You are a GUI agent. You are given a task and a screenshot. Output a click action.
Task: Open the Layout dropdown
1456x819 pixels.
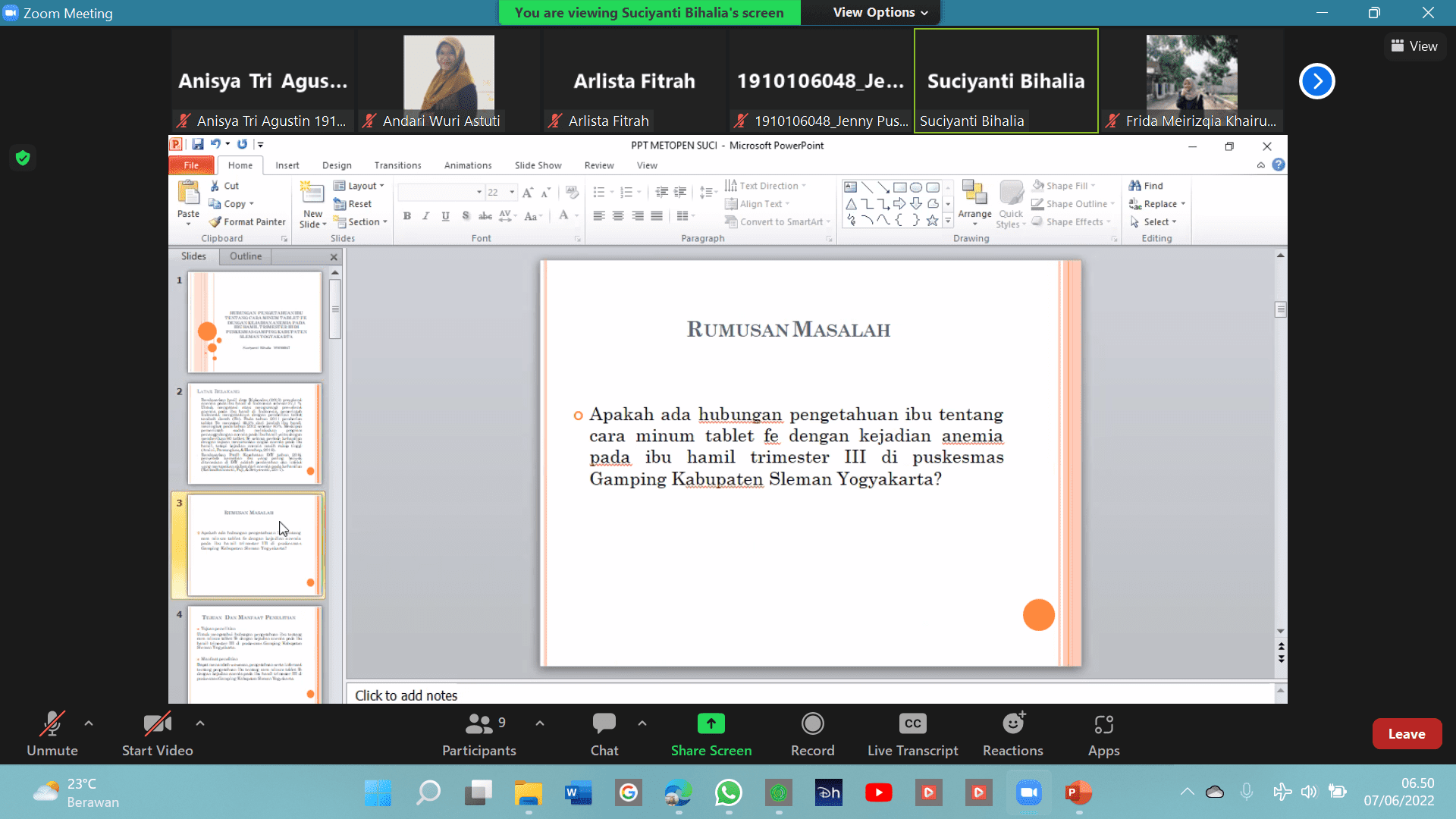pyautogui.click(x=359, y=186)
